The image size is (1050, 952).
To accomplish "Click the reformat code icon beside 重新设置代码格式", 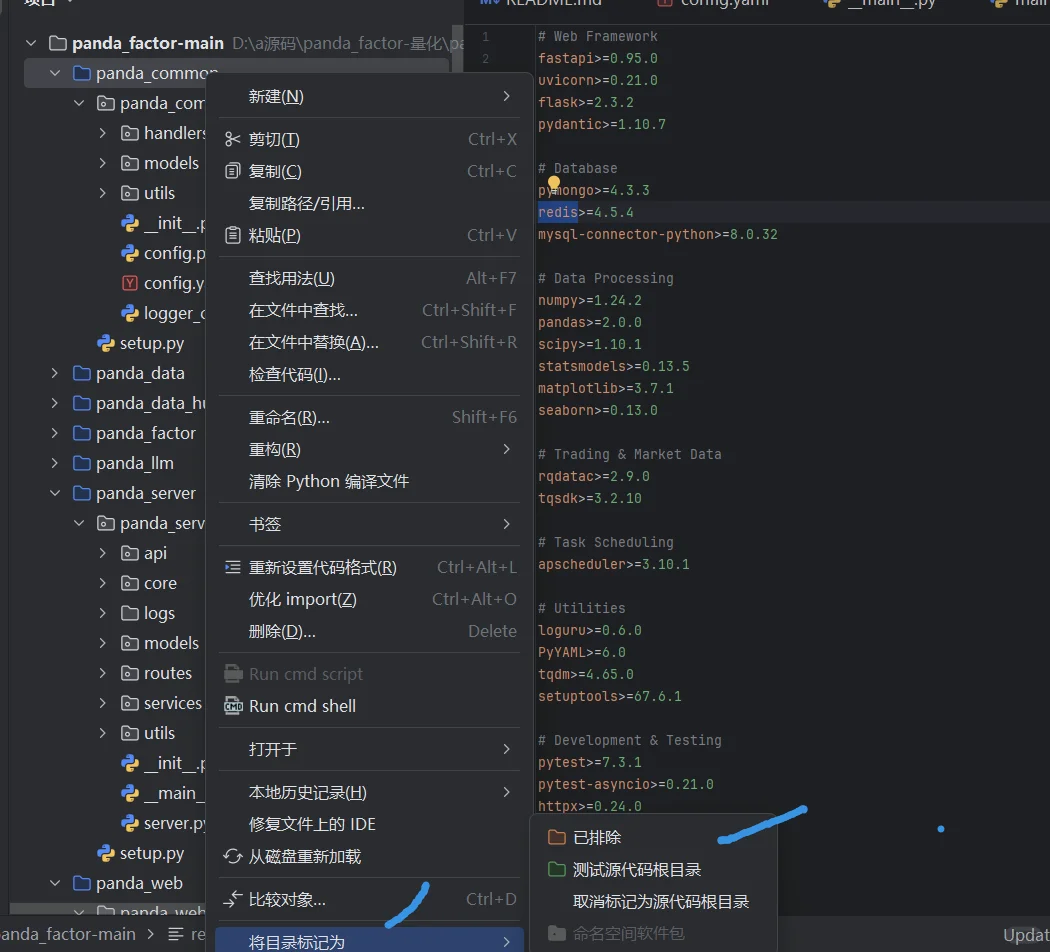I will tap(232, 568).
